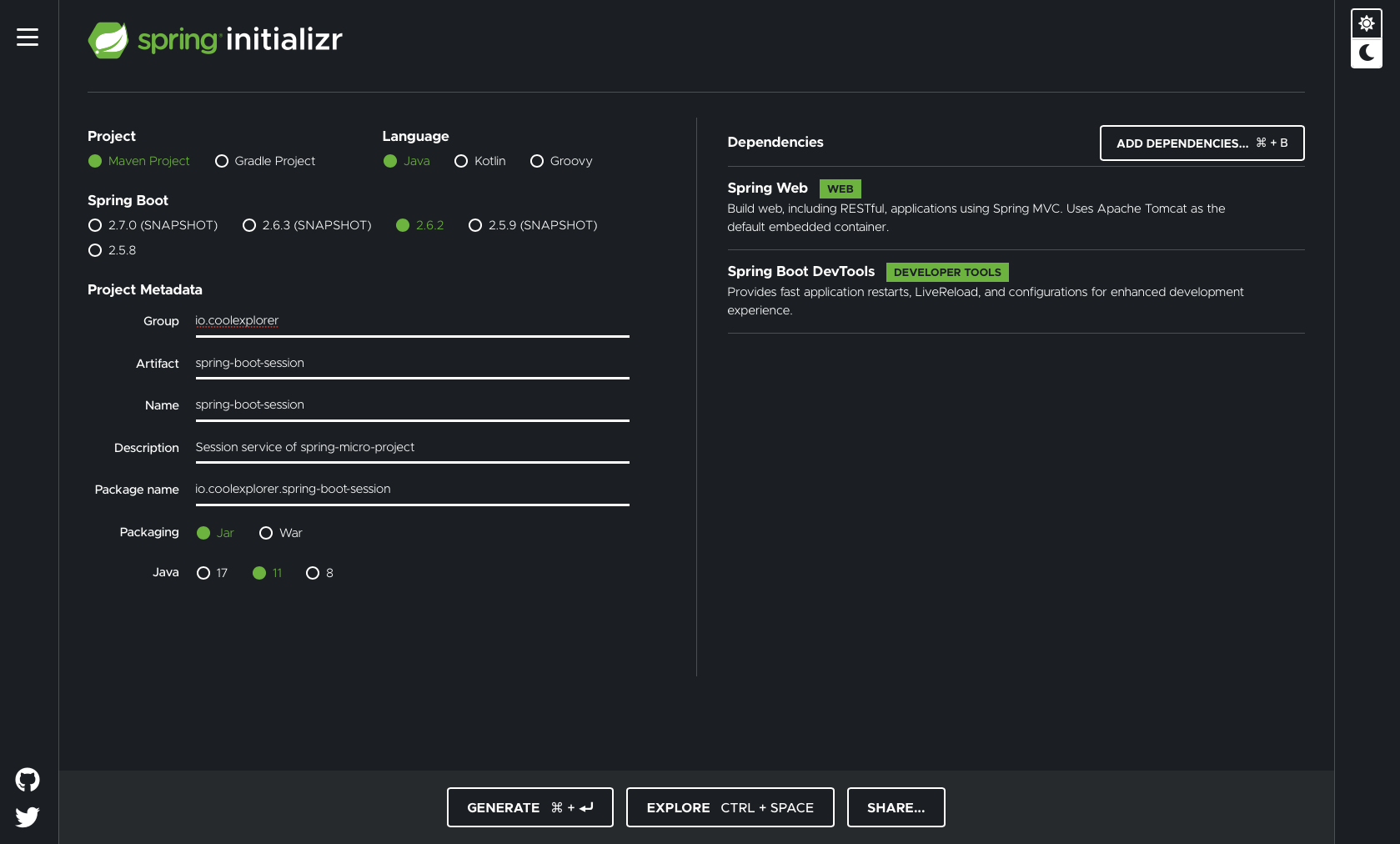Edit the Group field io.coolexplorer
This screenshot has height=844, width=1400.
click(412, 321)
